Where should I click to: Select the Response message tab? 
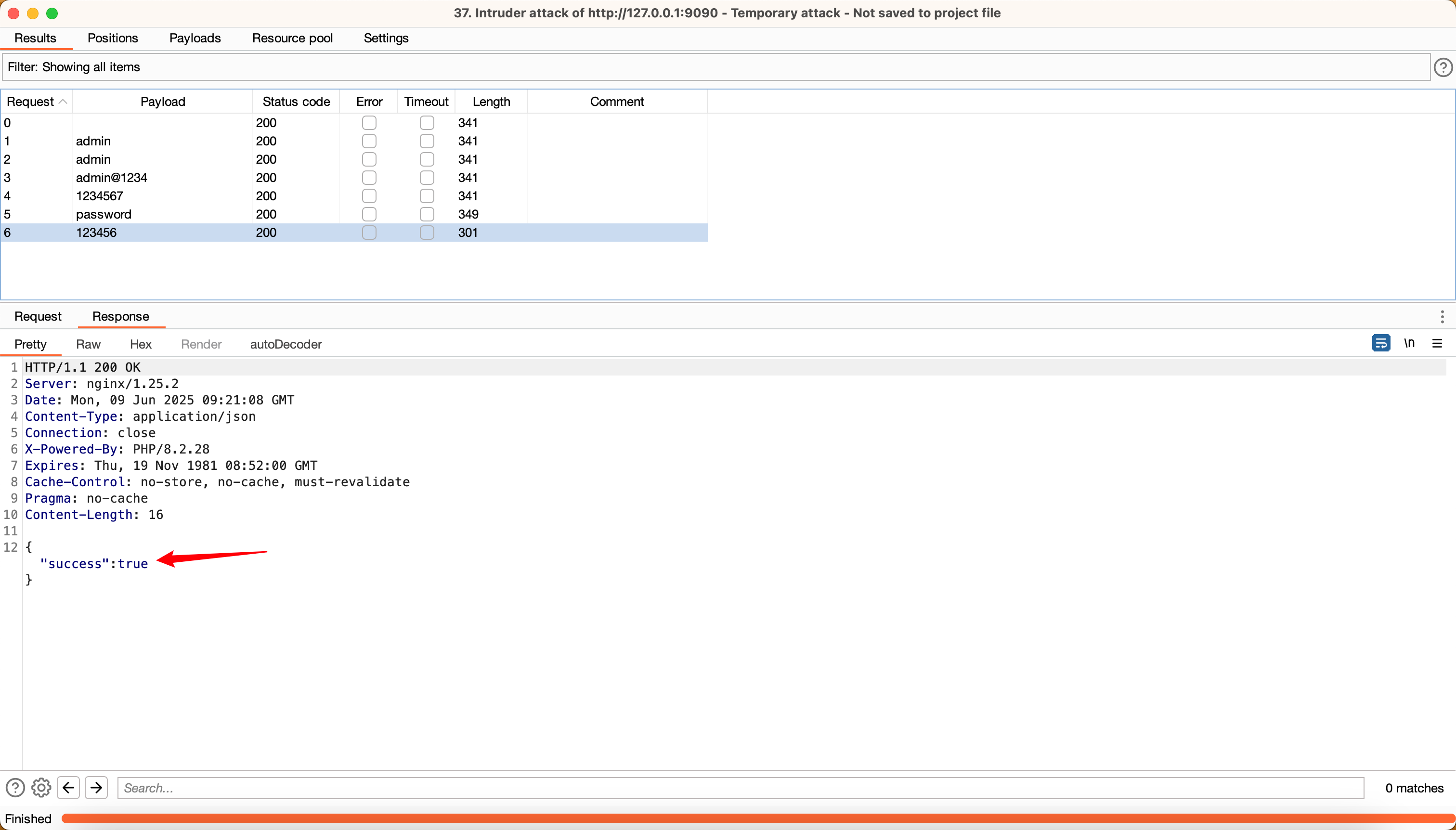121,316
